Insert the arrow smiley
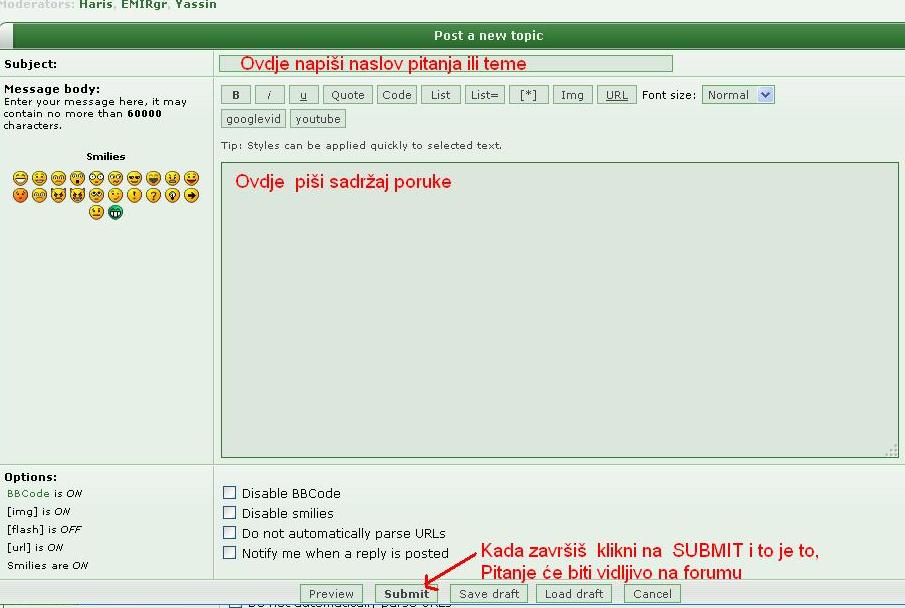 [x=191, y=195]
